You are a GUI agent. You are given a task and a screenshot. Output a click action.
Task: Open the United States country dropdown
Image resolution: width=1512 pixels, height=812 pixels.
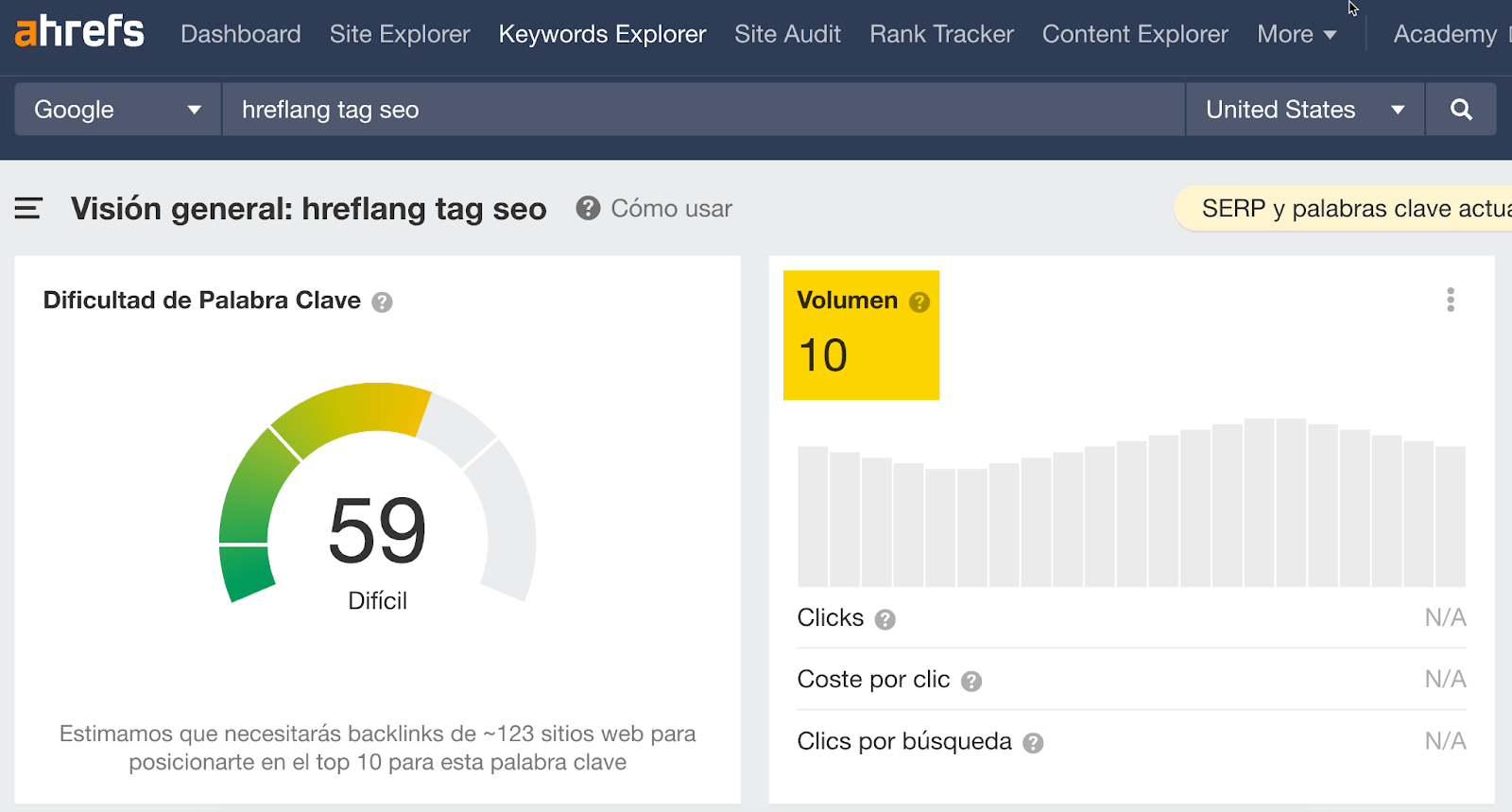point(1304,110)
